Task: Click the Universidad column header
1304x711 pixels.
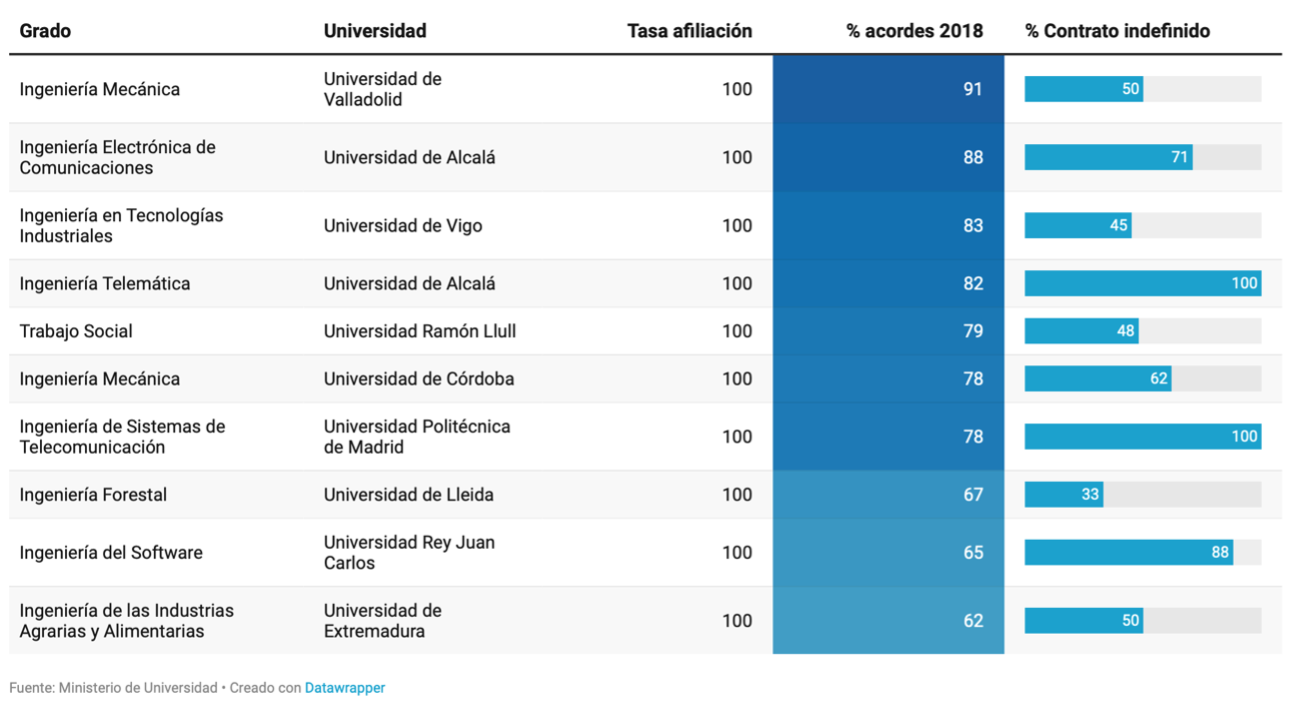Action: [x=375, y=31]
